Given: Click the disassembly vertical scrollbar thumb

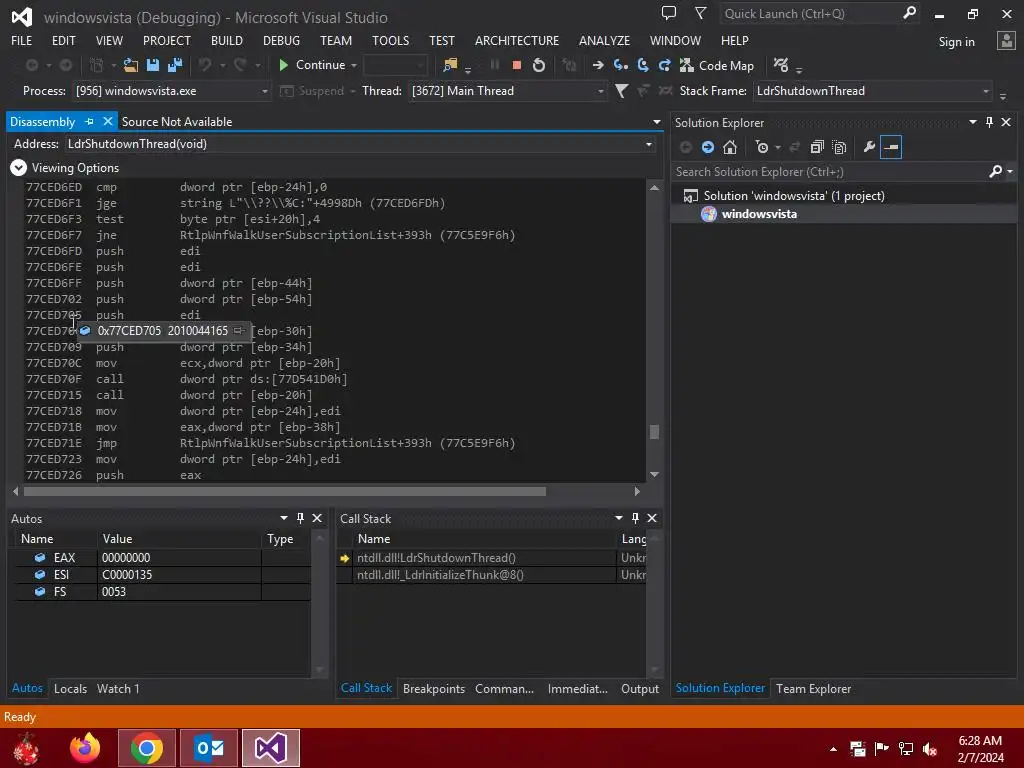Looking at the screenshot, I should point(654,432).
